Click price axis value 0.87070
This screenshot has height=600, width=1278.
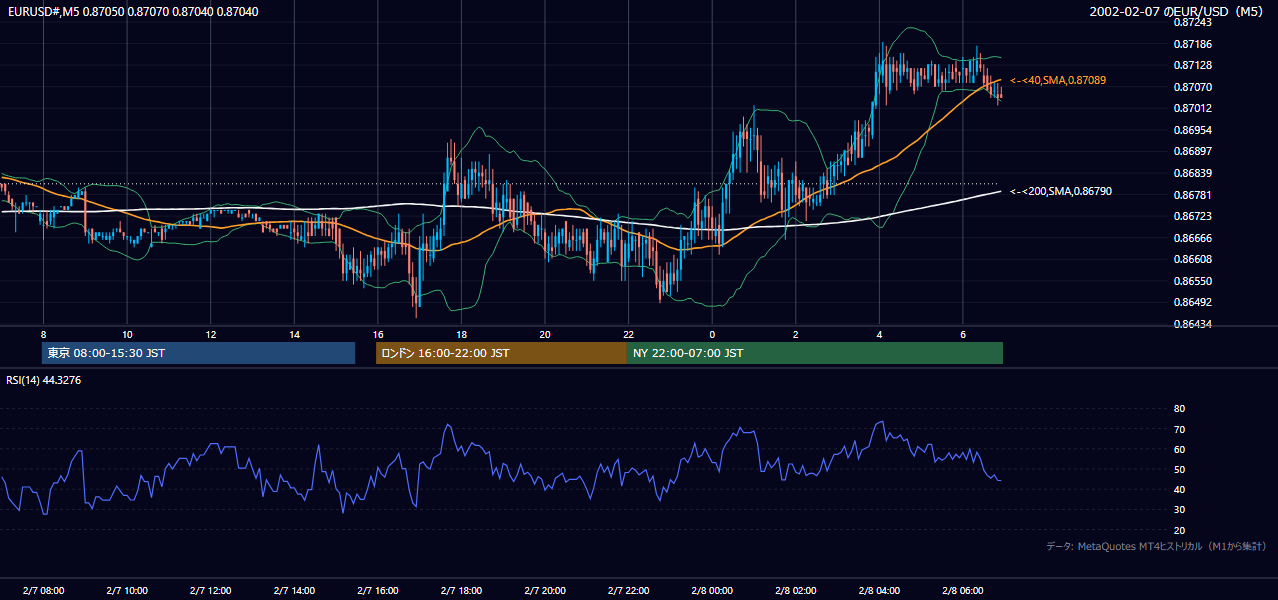(x=1192, y=88)
